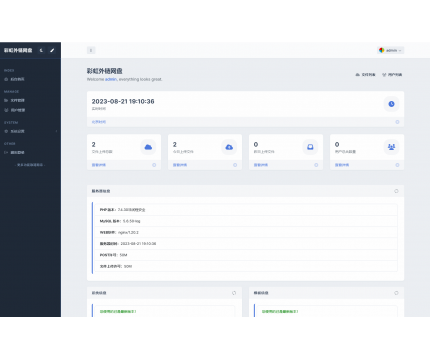Expand the settings item under SYSTEM
Viewport: 430px width, 360px height.
pos(30,131)
